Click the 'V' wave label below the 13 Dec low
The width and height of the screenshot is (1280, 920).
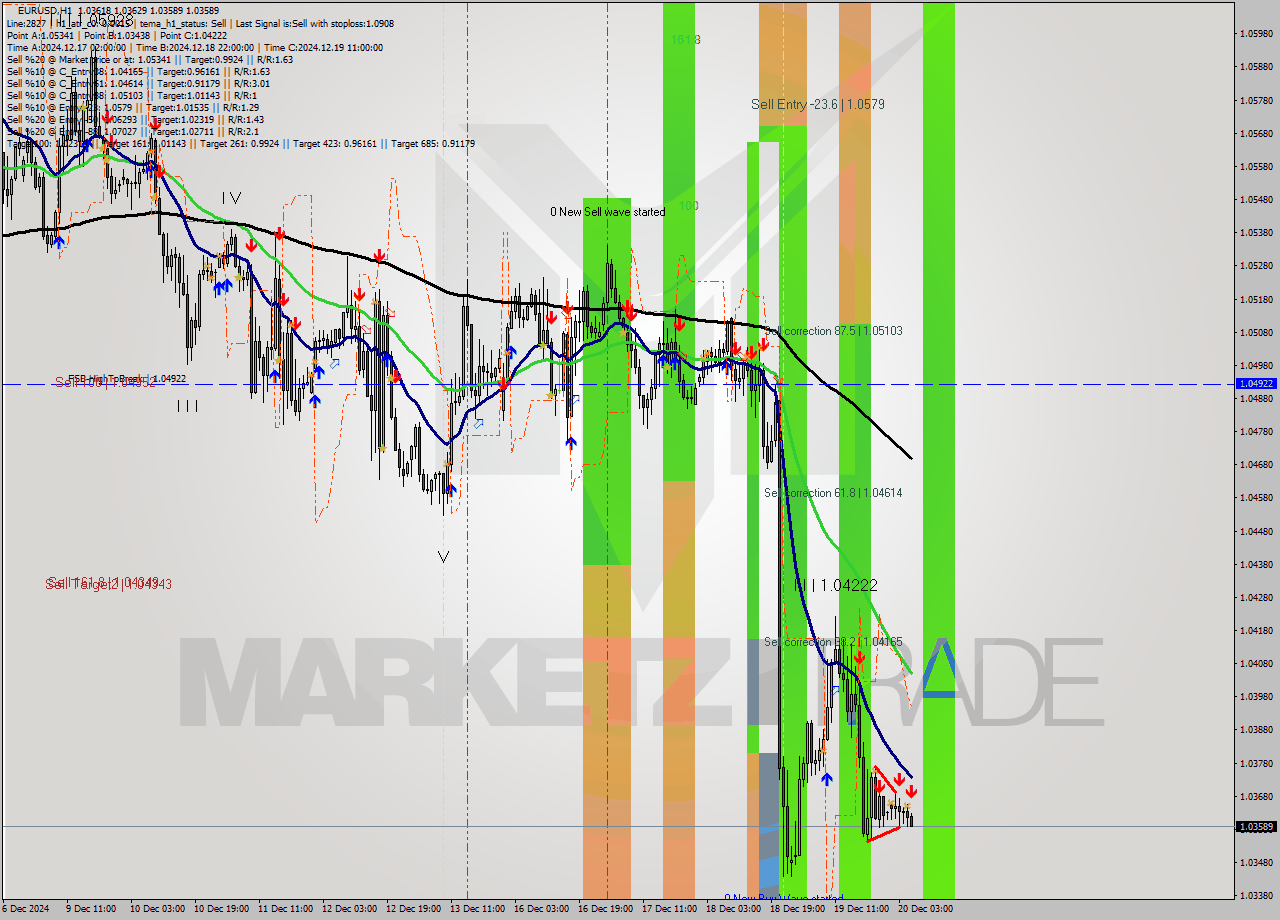click(x=443, y=557)
